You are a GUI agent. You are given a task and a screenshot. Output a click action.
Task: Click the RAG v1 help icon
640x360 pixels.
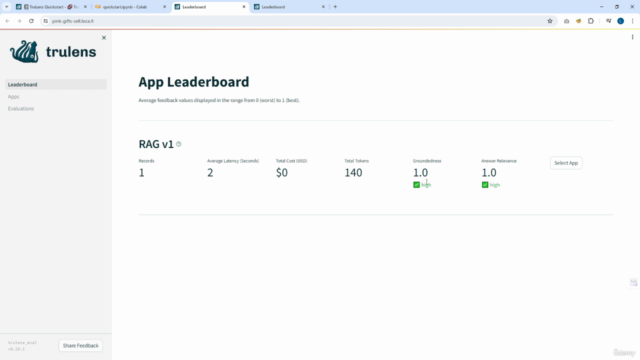coord(179,144)
